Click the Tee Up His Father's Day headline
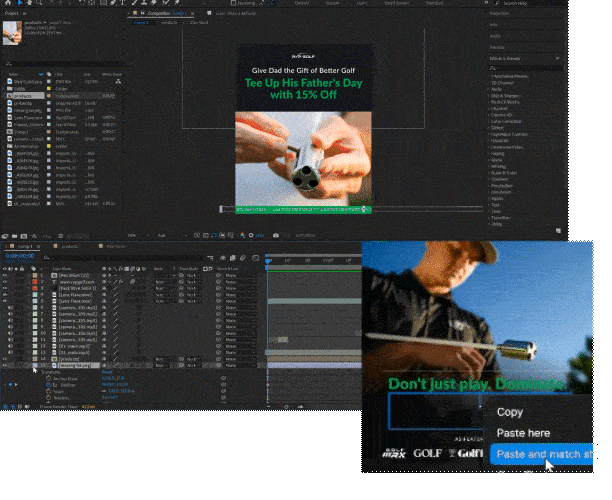The image size is (612, 500). (x=302, y=91)
